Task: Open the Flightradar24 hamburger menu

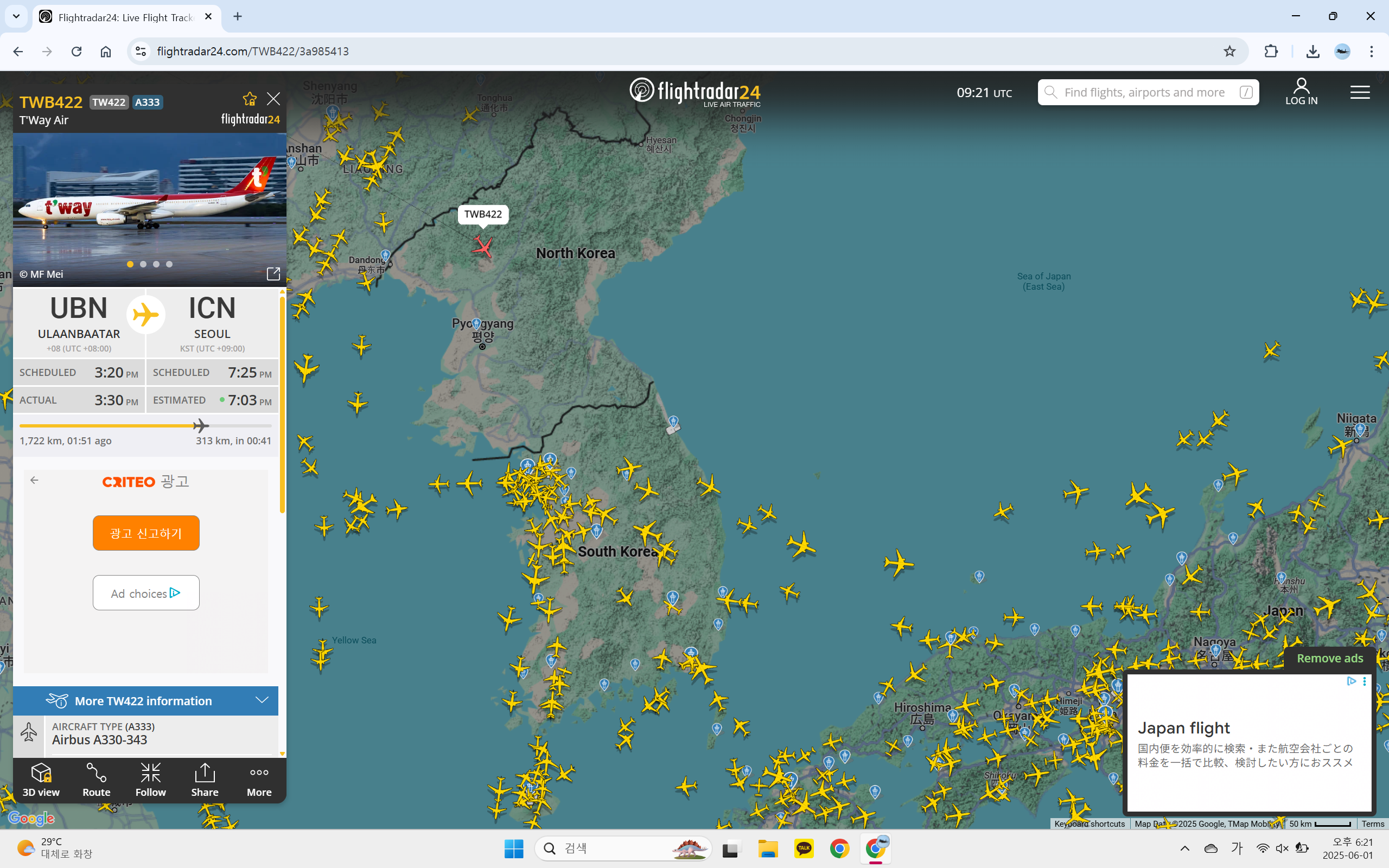Action: tap(1360, 92)
